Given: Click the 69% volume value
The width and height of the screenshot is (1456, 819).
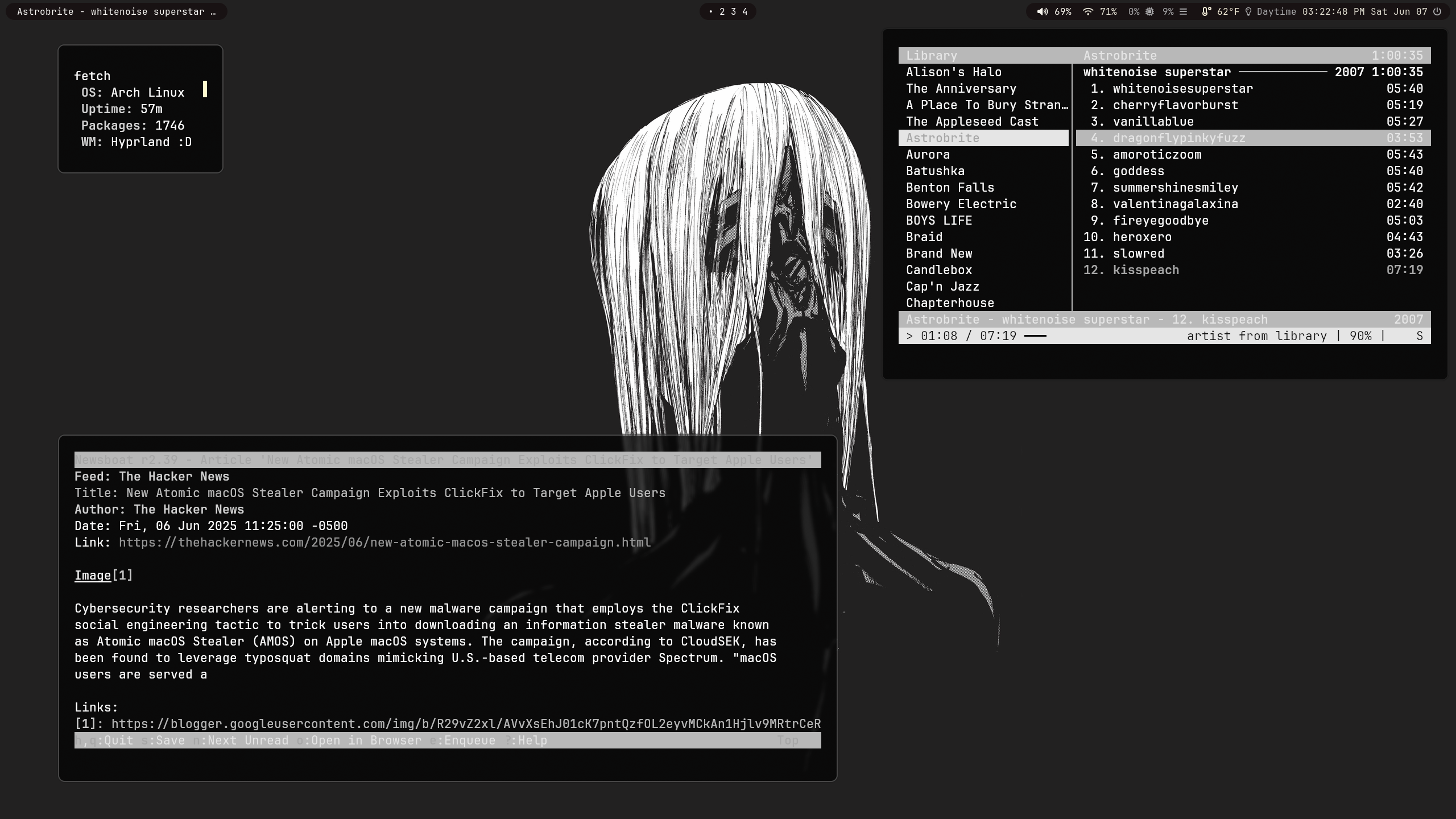Looking at the screenshot, I should tap(1062, 11).
